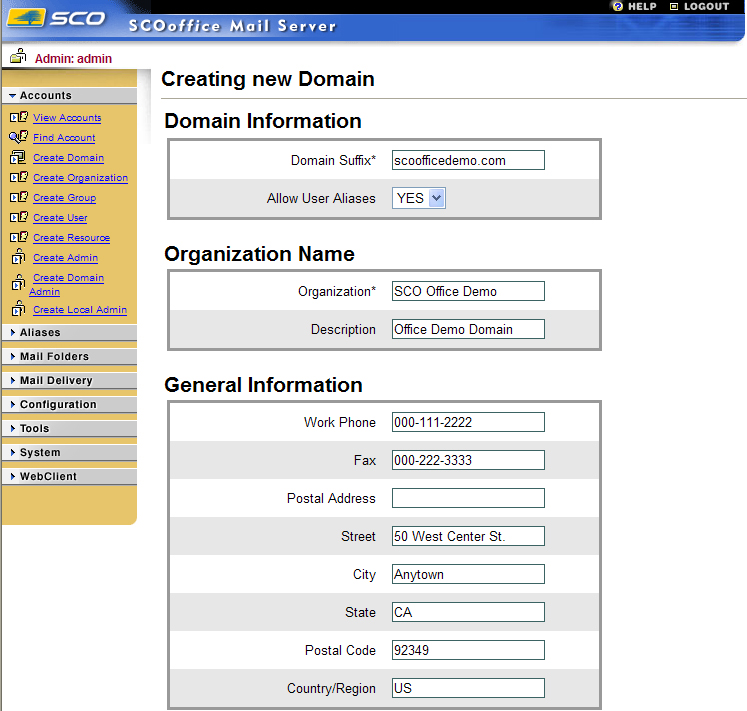Click the Create Resource link
Viewport: 747px width, 711px height.
pyautogui.click(x=71, y=238)
